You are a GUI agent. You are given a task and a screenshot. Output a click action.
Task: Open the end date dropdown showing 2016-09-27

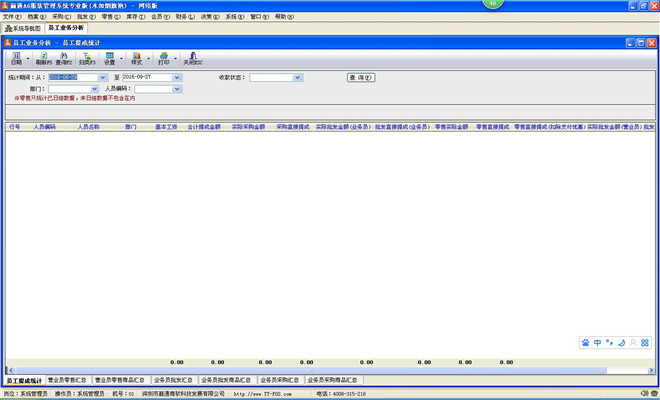(x=177, y=77)
